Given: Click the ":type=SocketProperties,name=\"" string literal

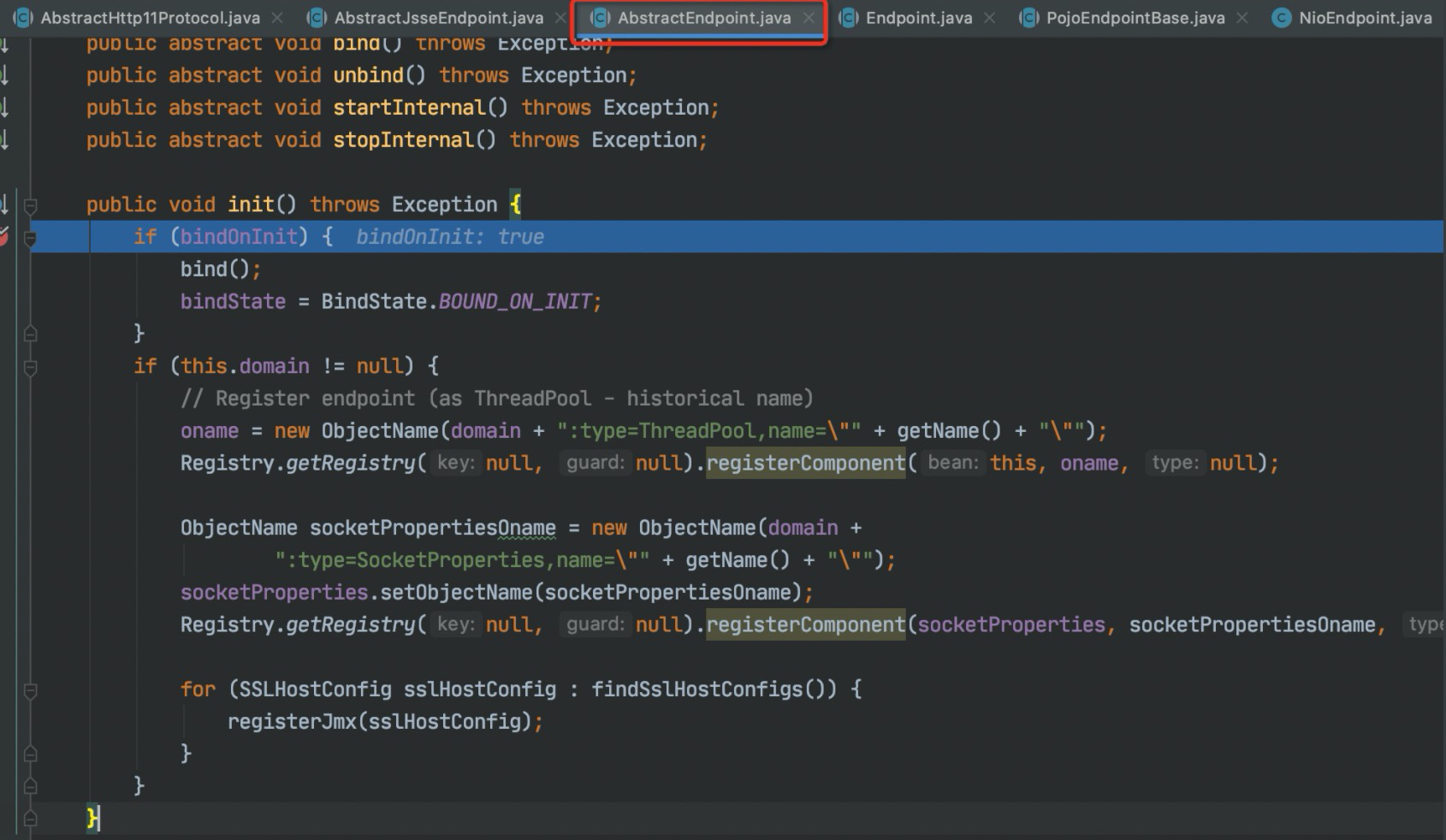Looking at the screenshot, I should [462, 560].
